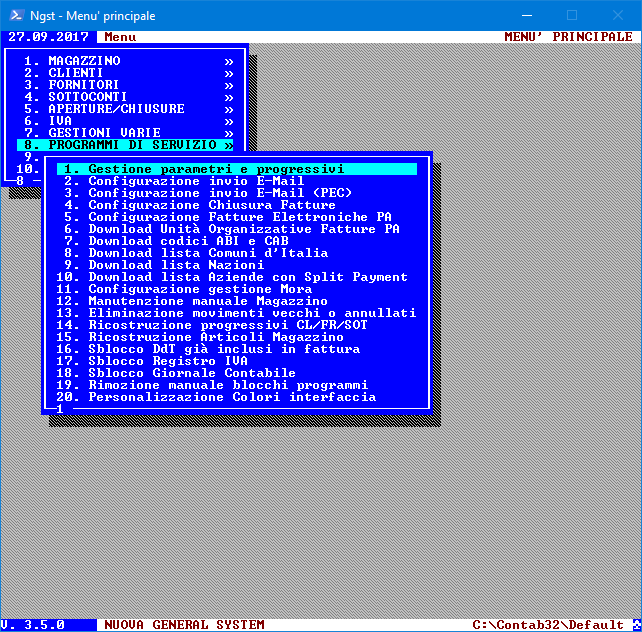Image resolution: width=642 pixels, height=632 pixels.
Task: Expand the GESTIONI VARIE submenu arrow
Action: tap(229, 133)
